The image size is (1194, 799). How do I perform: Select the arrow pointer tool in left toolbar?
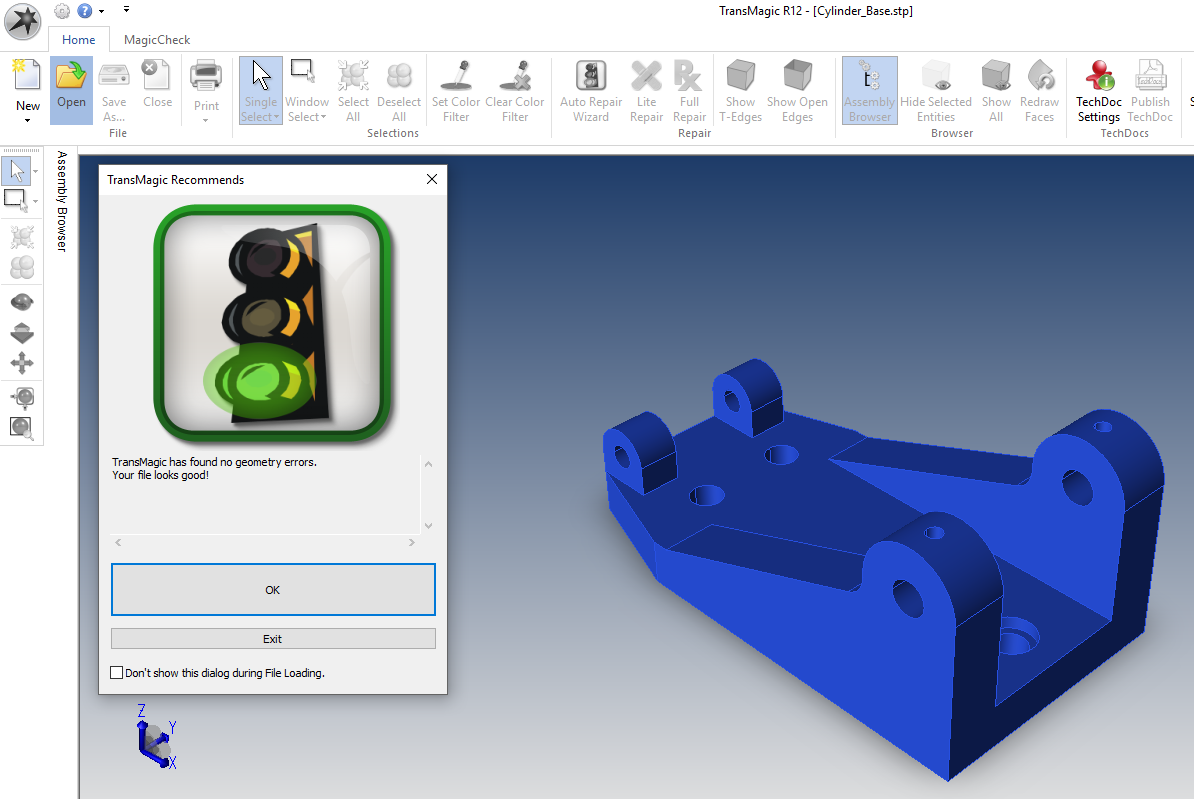(x=16, y=171)
